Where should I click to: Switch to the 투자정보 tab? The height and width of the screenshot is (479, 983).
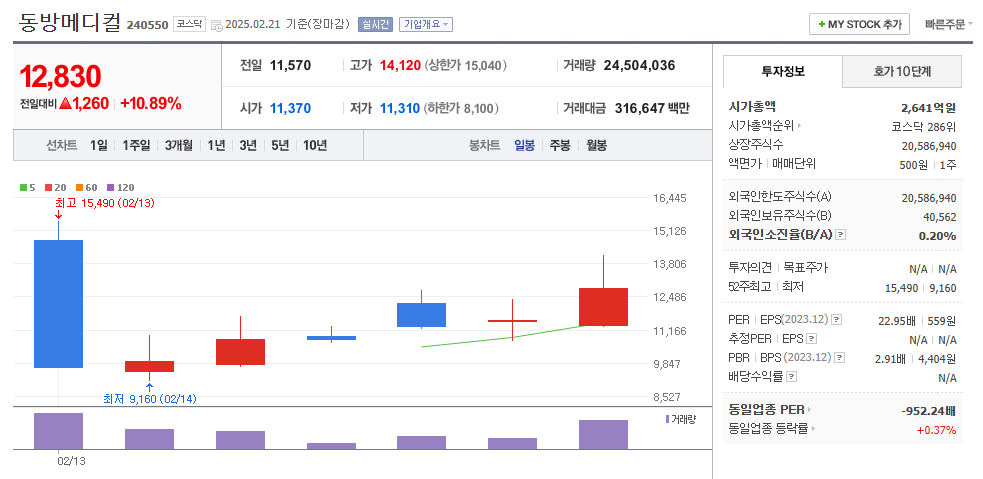tap(782, 71)
